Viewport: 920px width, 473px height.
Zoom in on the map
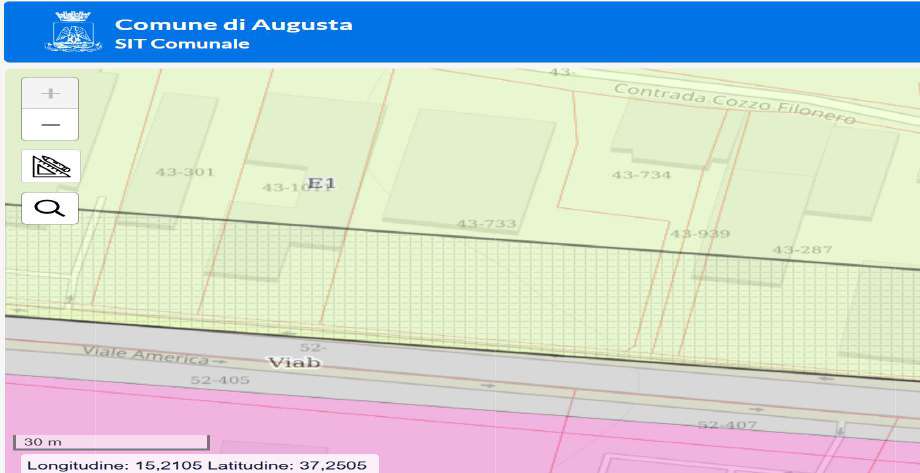(x=50, y=93)
